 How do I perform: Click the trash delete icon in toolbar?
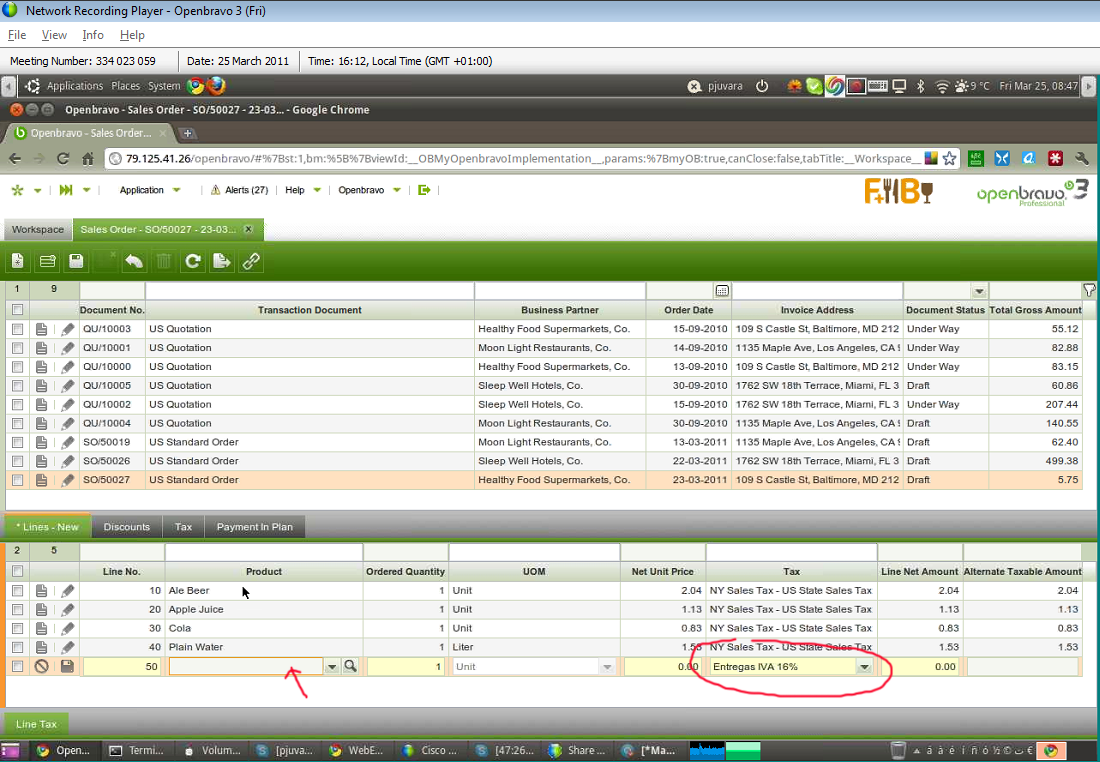[x=163, y=262]
